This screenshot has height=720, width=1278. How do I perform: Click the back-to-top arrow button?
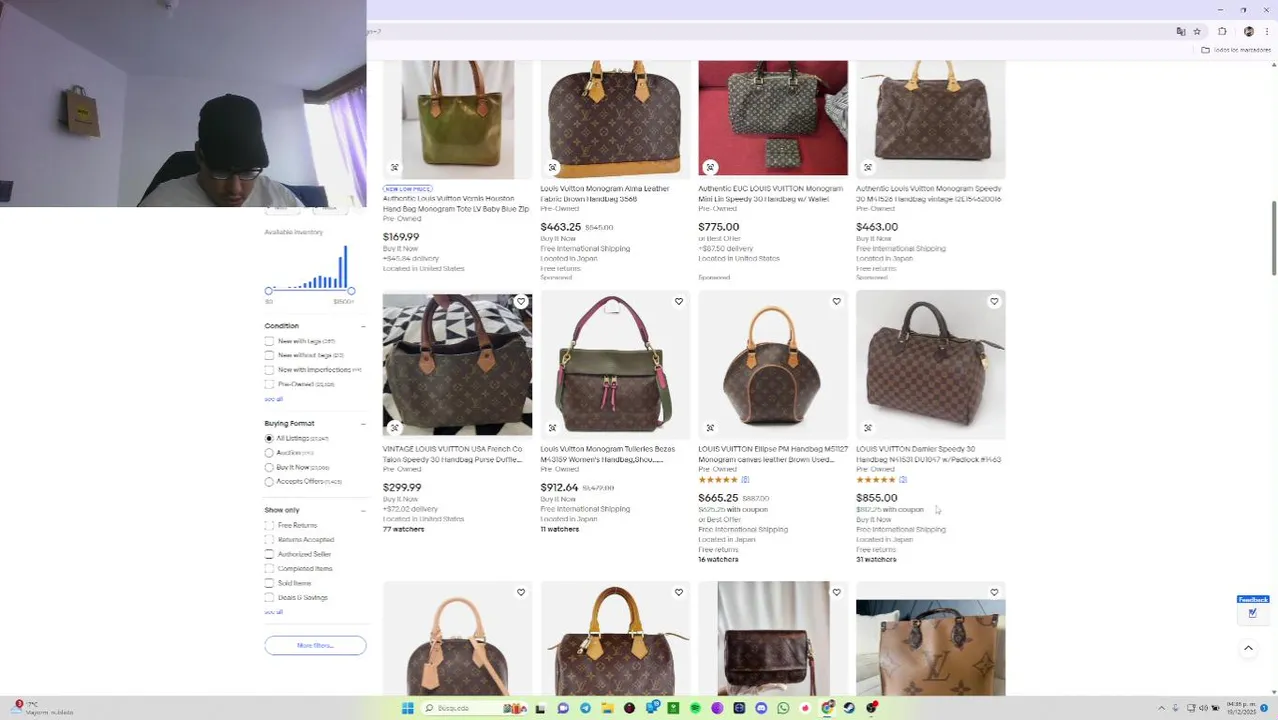pos(1248,648)
